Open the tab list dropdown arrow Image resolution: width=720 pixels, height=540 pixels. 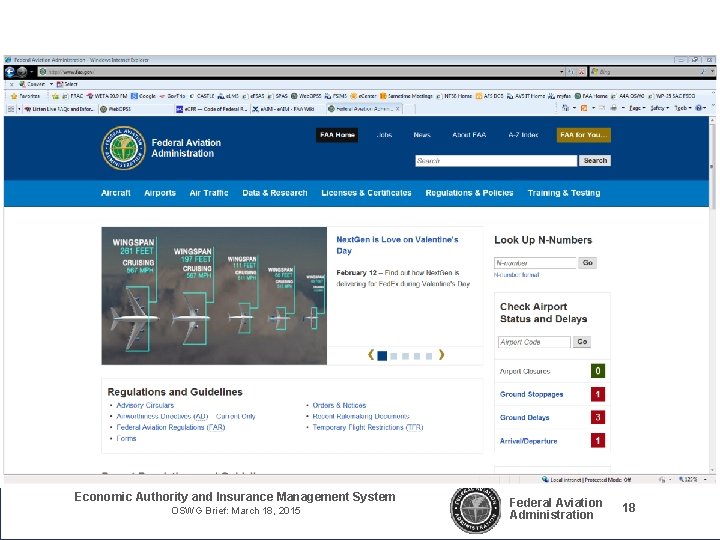(x=19, y=109)
